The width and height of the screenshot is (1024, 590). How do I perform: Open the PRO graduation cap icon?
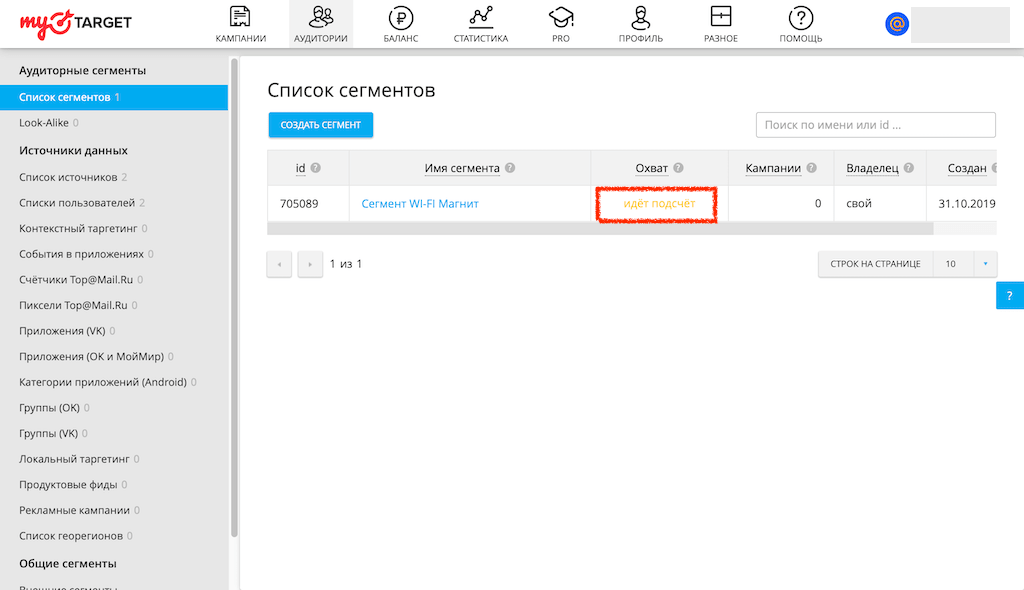(560, 17)
